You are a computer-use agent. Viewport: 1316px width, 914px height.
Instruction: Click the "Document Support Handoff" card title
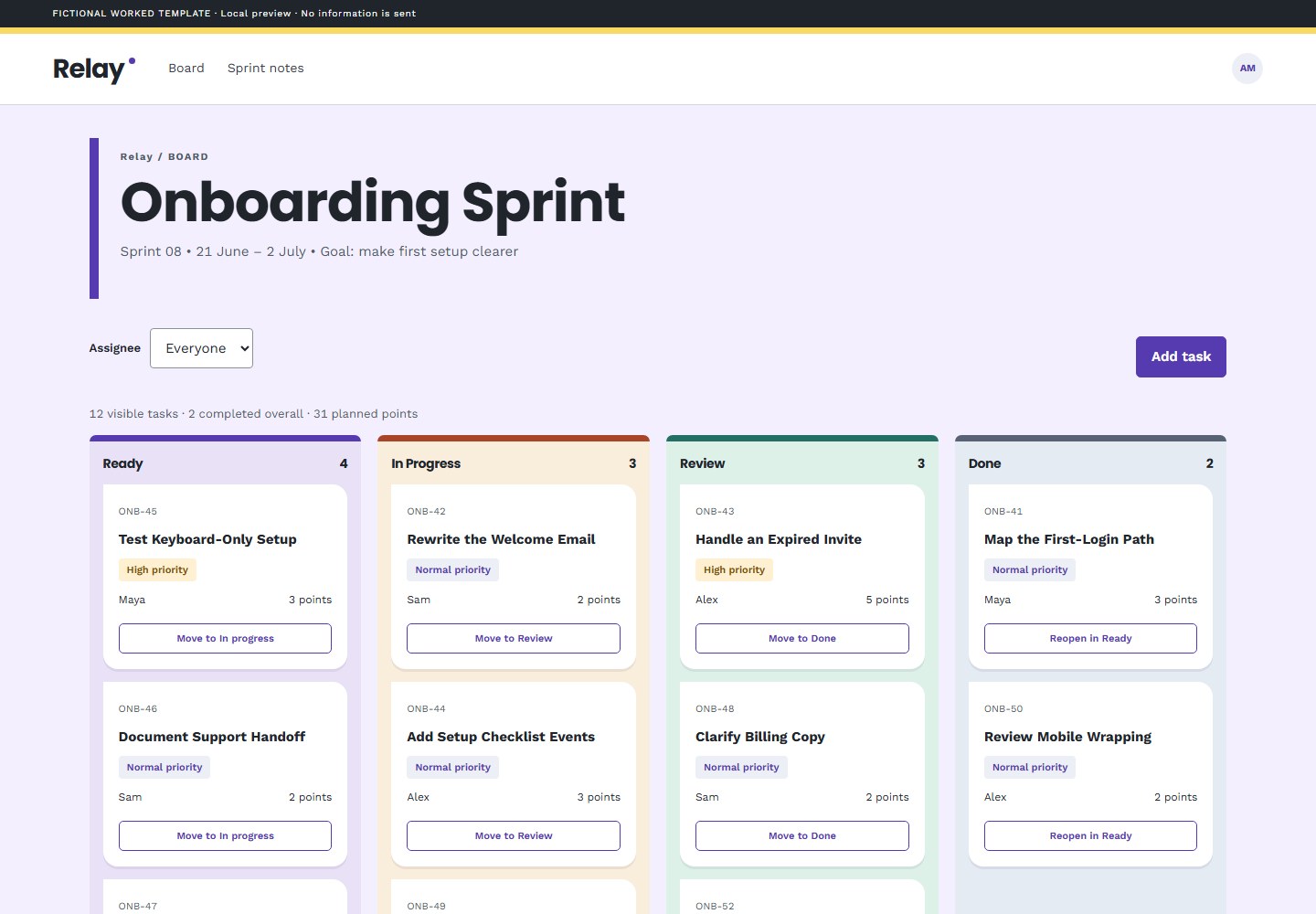click(x=212, y=737)
